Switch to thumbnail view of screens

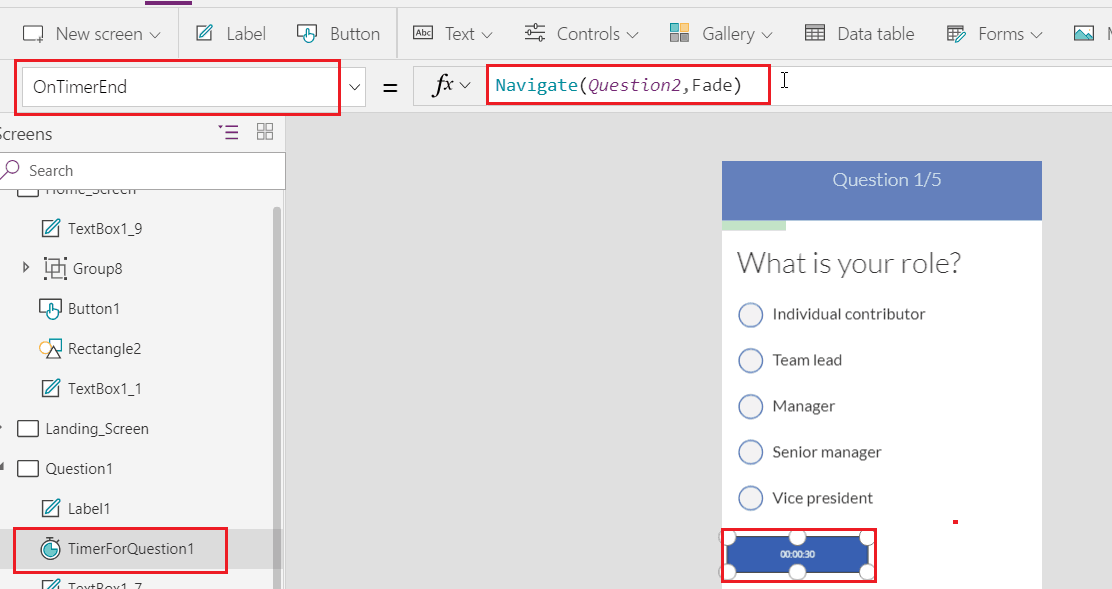point(264,132)
